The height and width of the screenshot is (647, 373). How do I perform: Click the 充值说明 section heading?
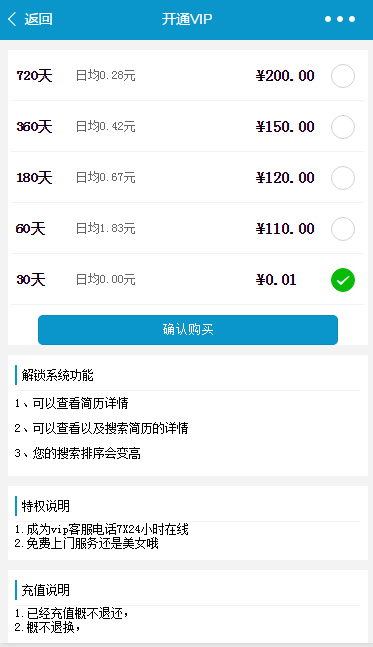tap(45, 590)
